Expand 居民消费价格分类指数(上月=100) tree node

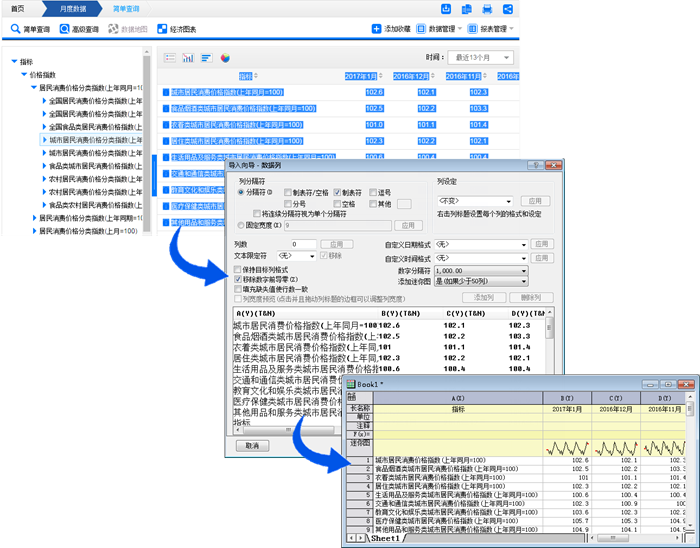click(34, 231)
